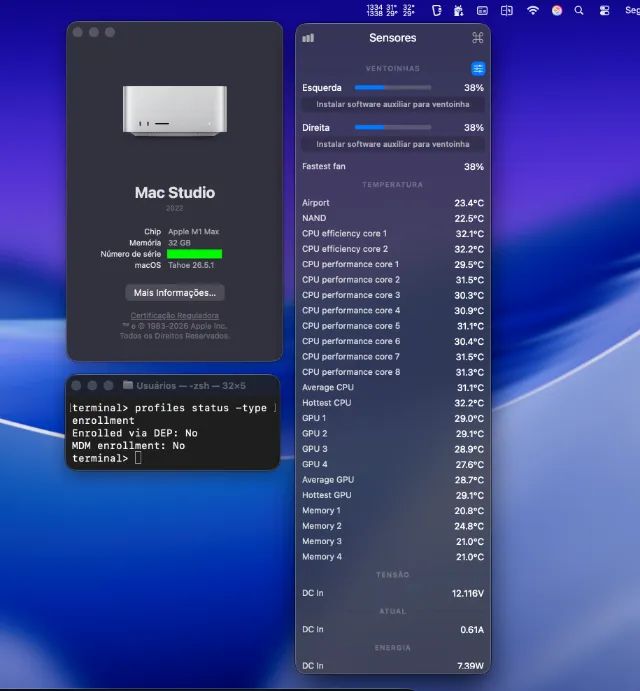The height and width of the screenshot is (691, 640).
Task: Select CPU performance core 8 row
Action: tap(393, 372)
